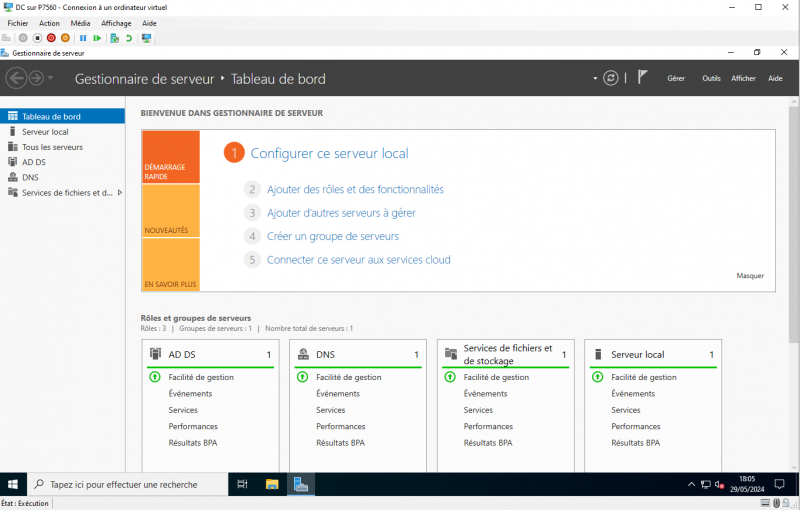Click the forward navigation arrow
The image size is (800, 510).
(36, 78)
